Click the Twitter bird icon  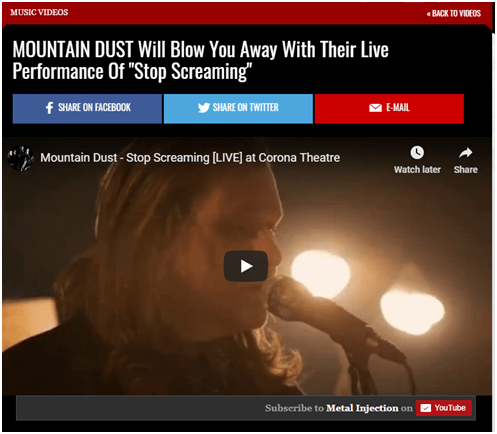[204, 108]
